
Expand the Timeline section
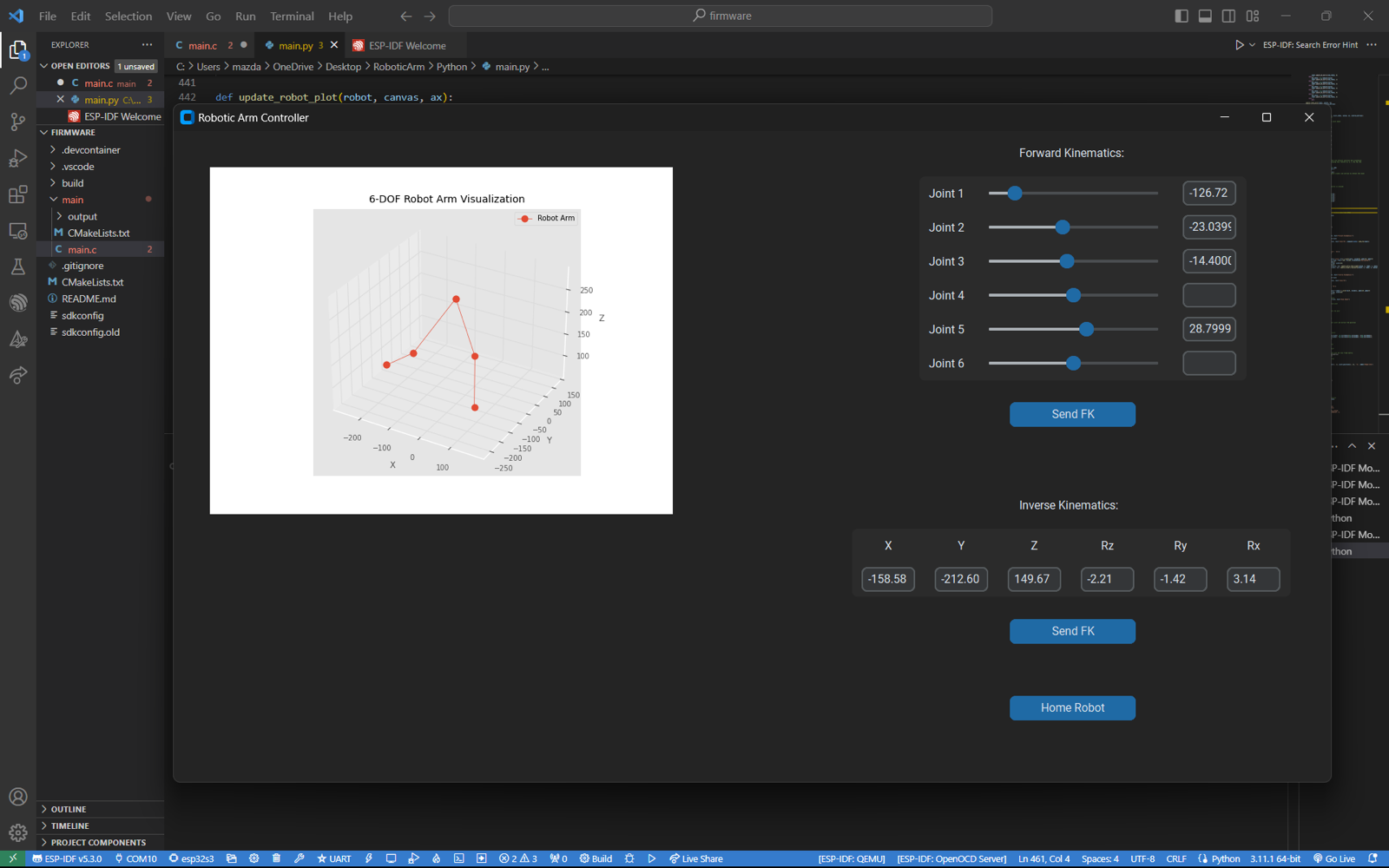(70, 825)
